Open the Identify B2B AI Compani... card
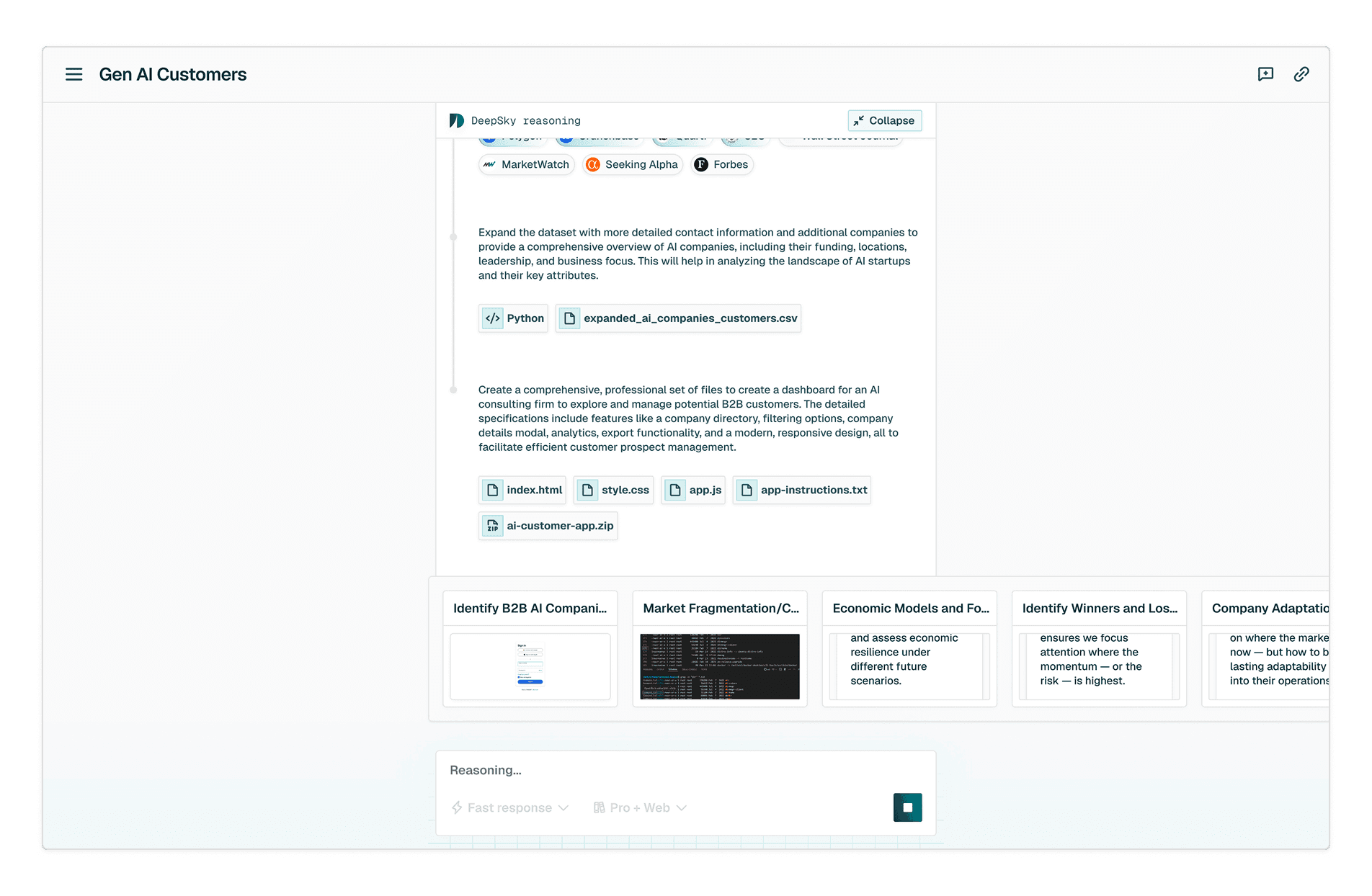1372x896 pixels. tap(530, 649)
